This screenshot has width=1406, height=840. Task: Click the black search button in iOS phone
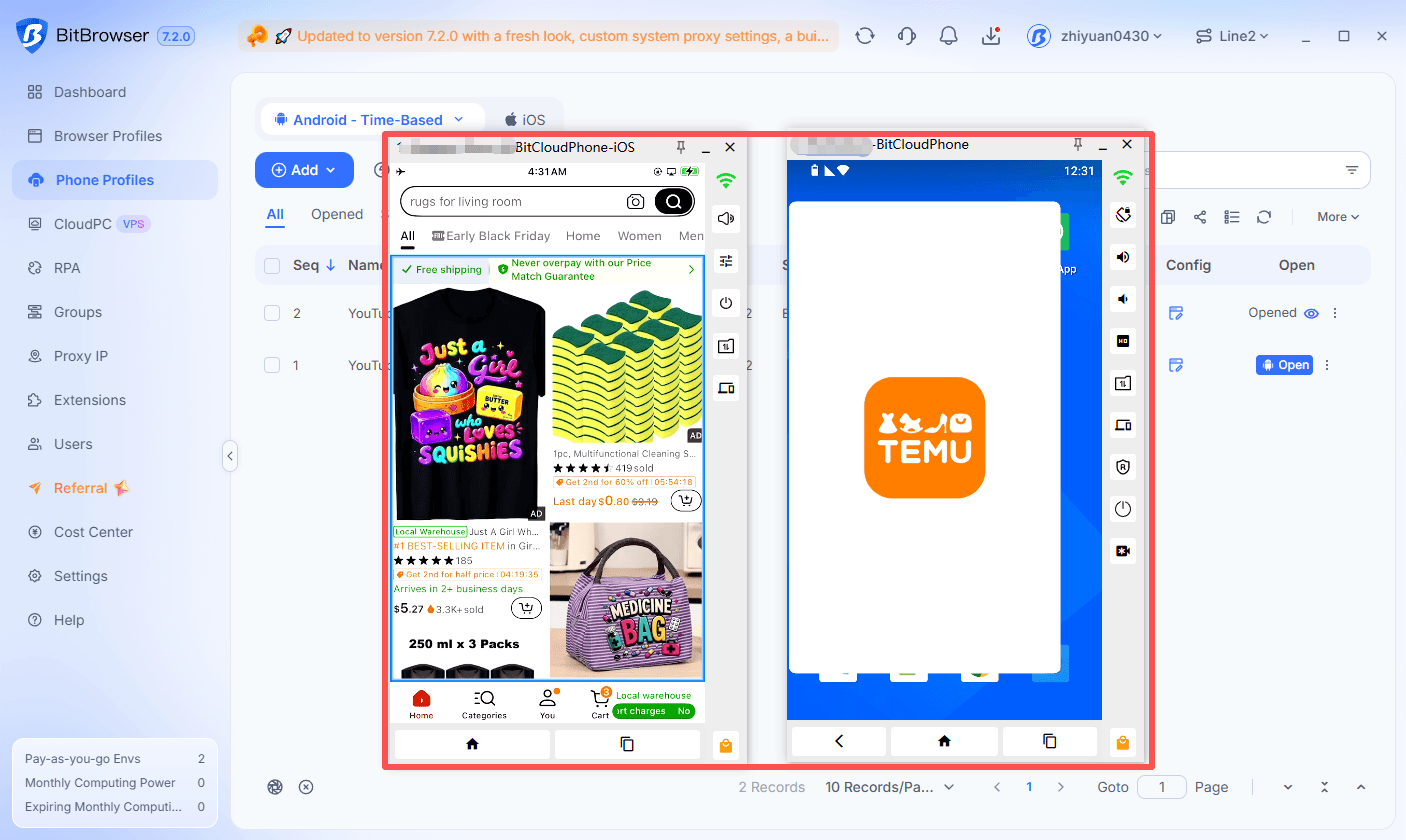(x=674, y=202)
